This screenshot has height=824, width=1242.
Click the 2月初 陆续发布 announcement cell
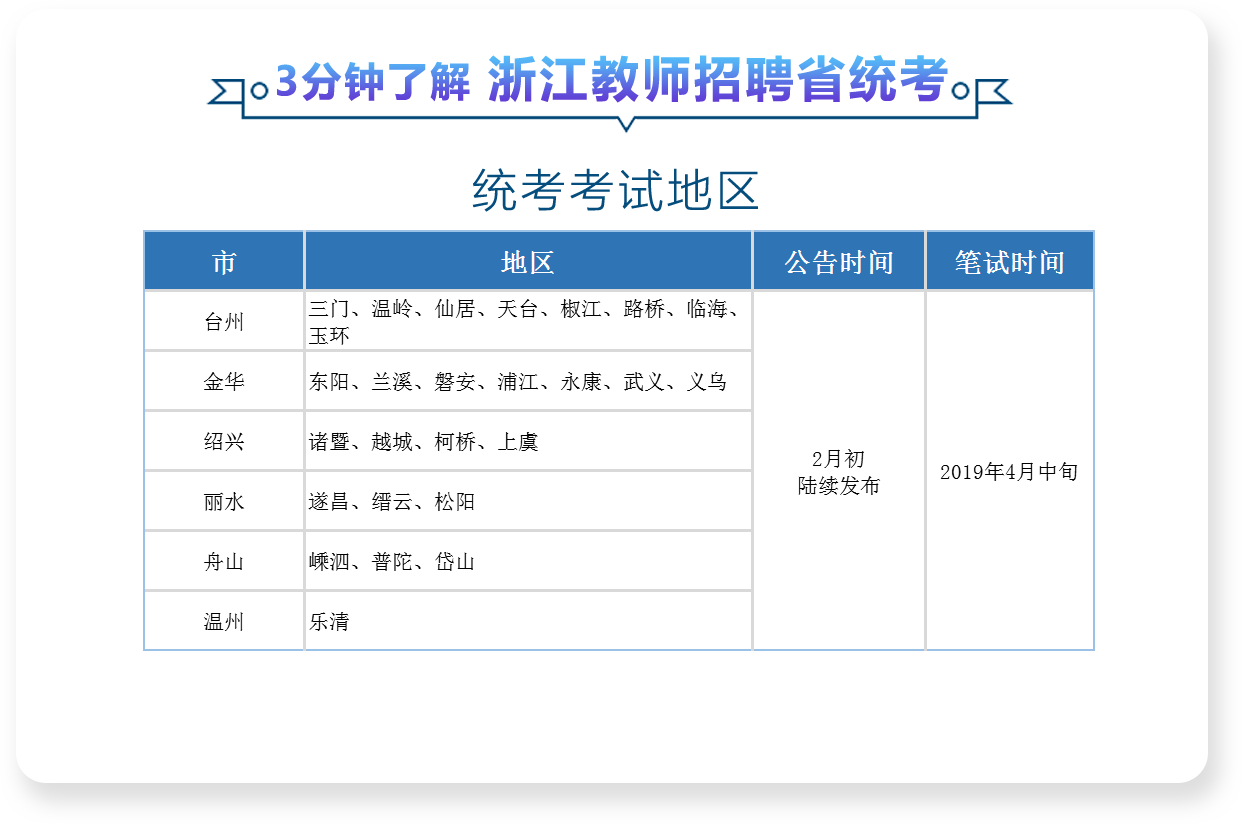[839, 472]
